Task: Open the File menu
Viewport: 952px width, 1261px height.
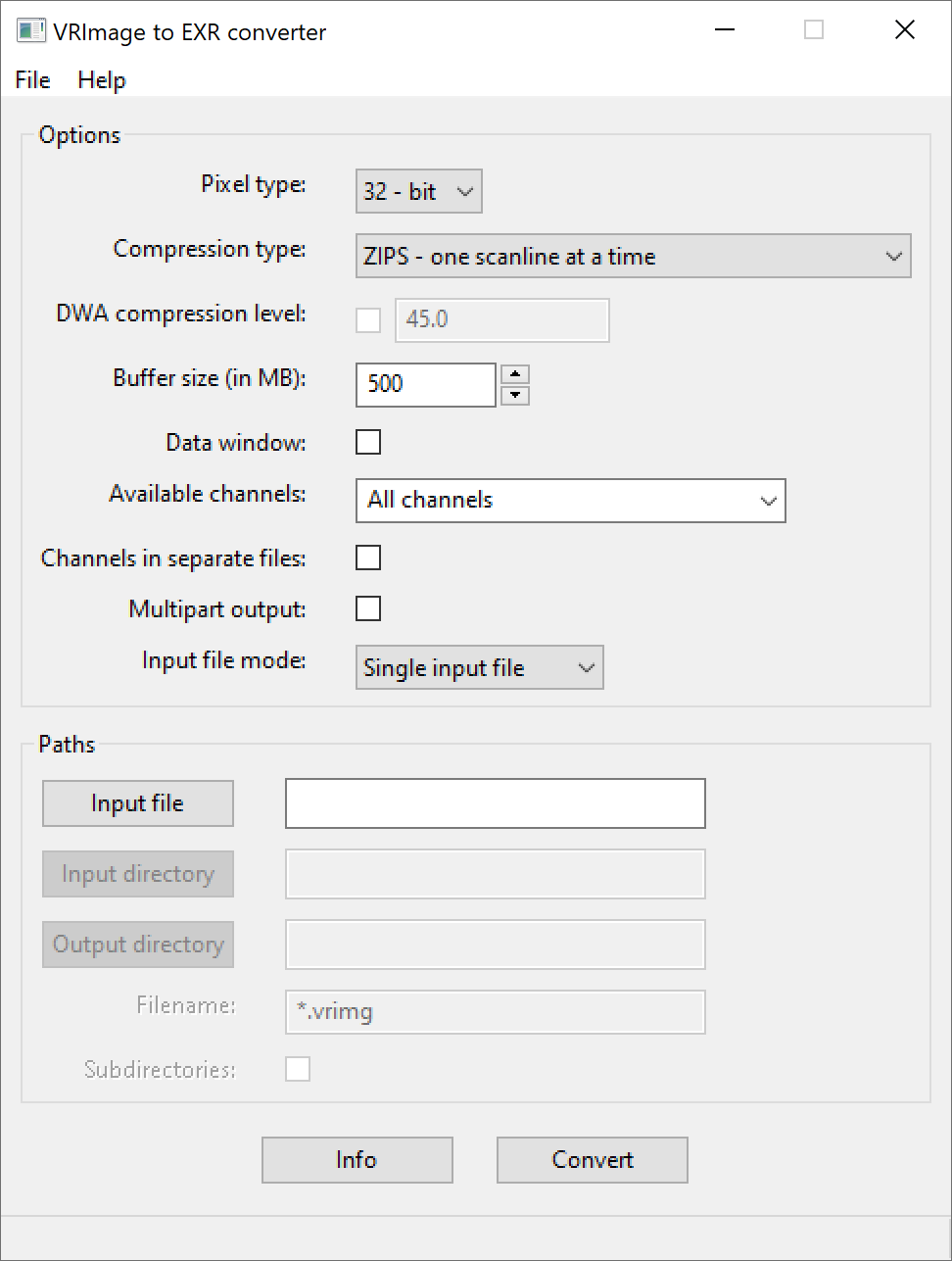Action: tap(31, 79)
